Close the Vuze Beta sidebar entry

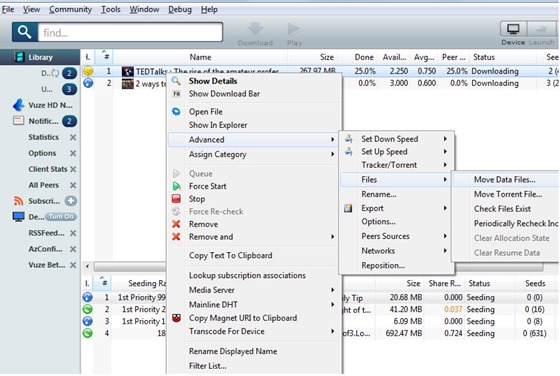click(73, 265)
